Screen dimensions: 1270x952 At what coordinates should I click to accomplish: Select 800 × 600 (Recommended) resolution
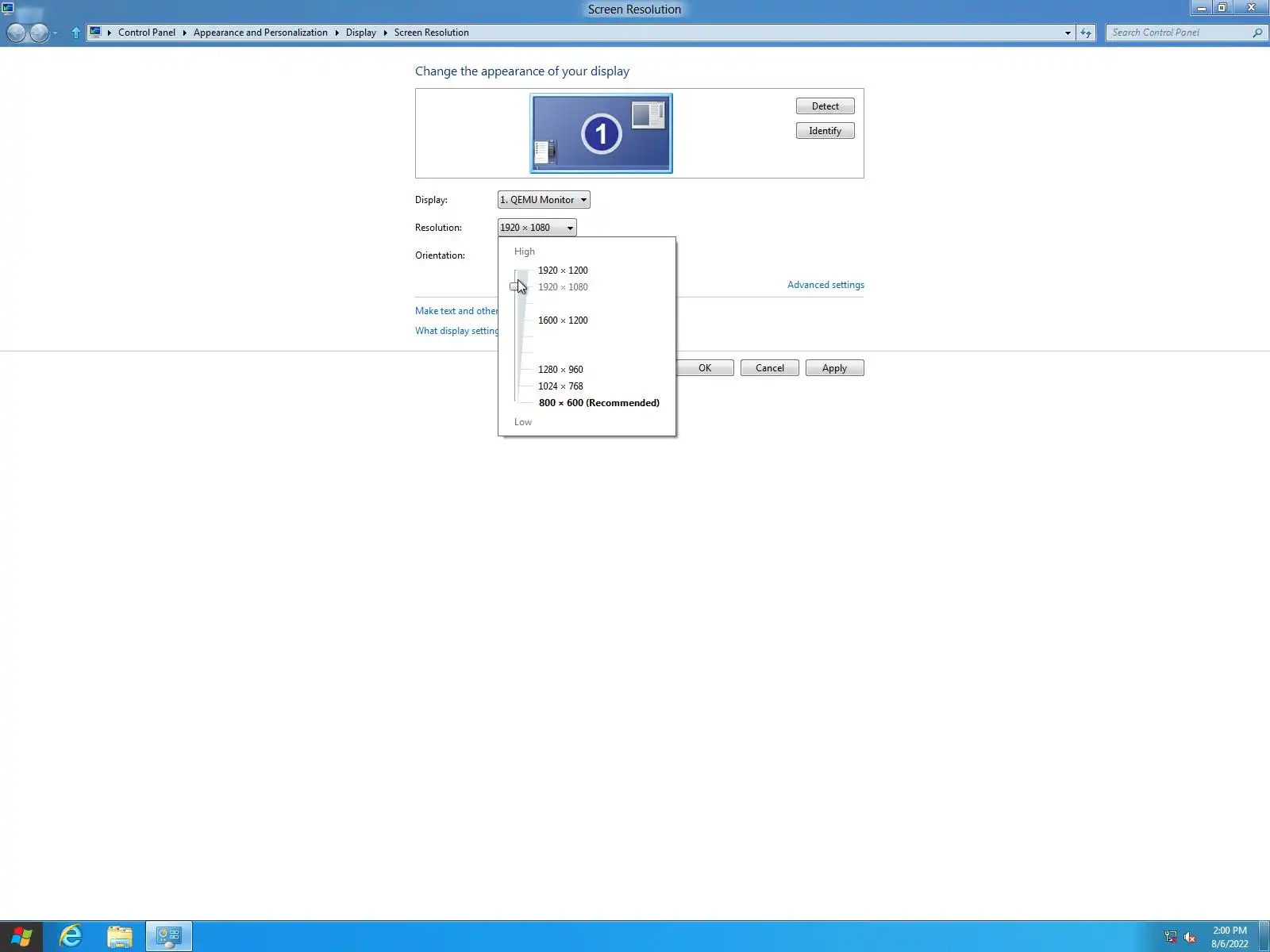coord(599,403)
